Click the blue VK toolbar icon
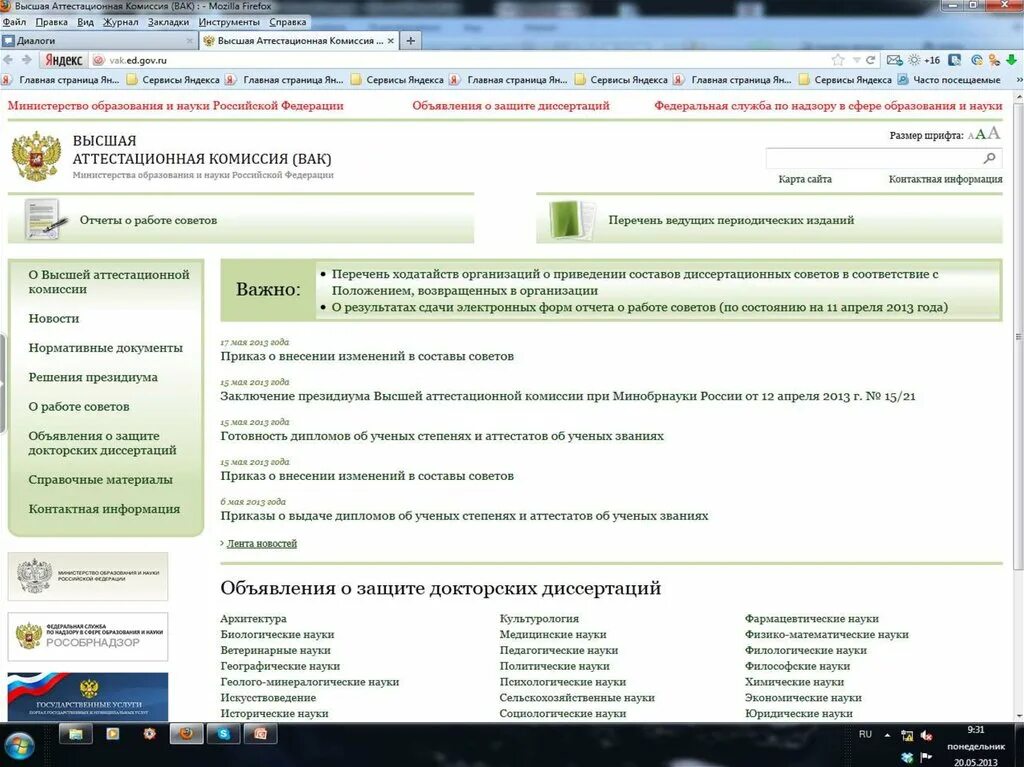Viewport: 1024px width, 767px height. [x=954, y=60]
